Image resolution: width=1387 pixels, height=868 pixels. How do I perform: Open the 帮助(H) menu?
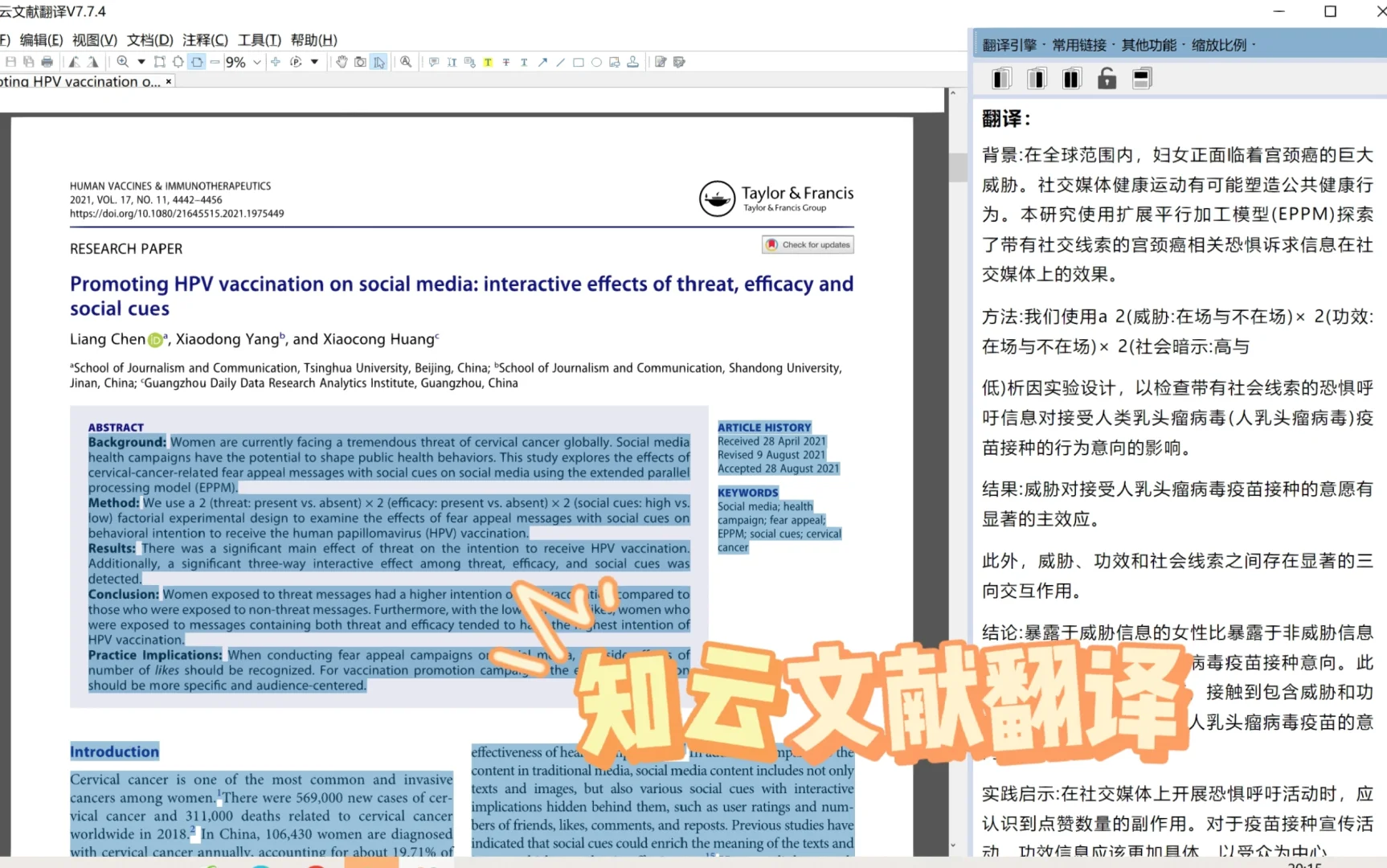(x=314, y=39)
